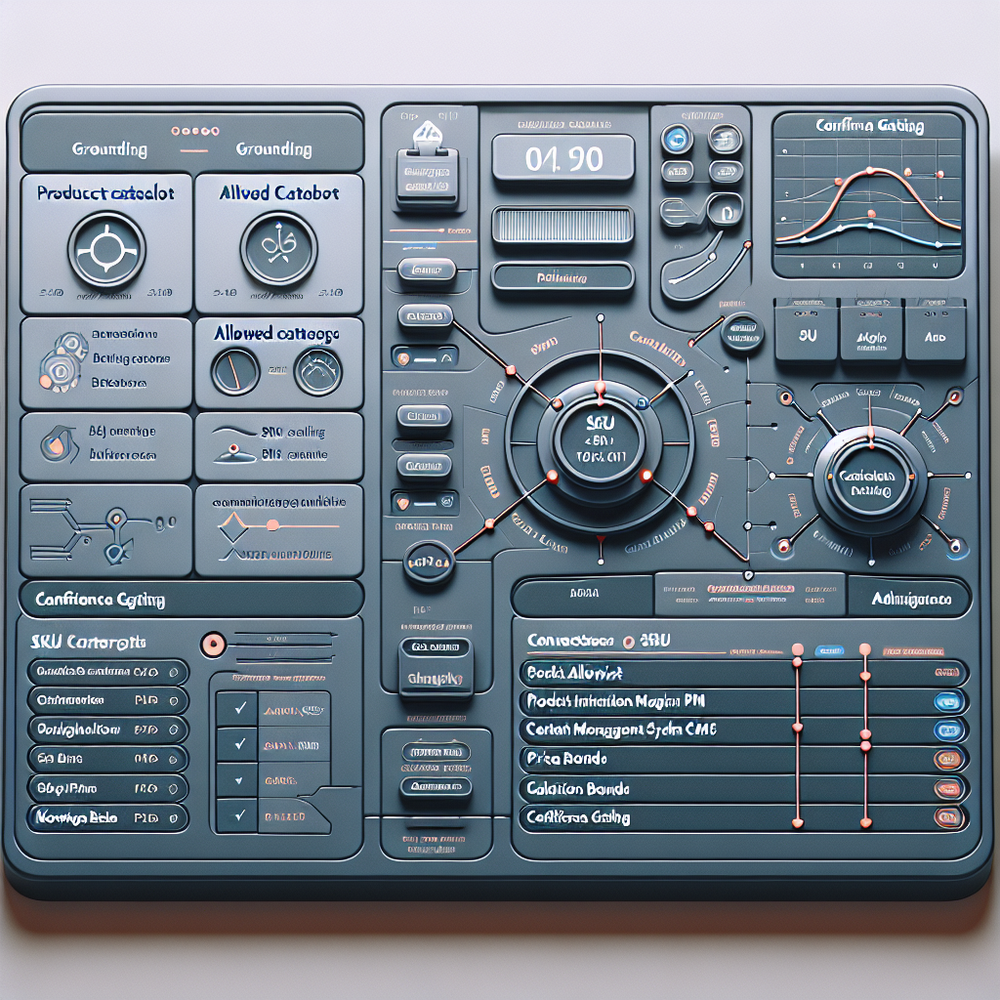Select the orange-needle dial in Allowed cattegoge card
This screenshot has height=1000, width=1000.
click(x=235, y=371)
